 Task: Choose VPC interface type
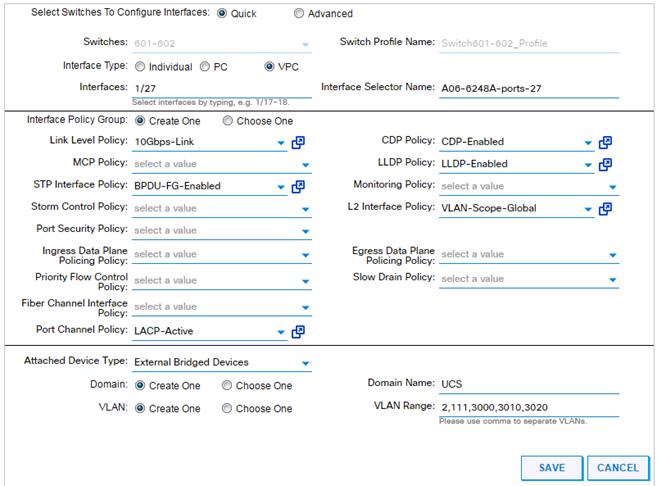tap(269, 67)
